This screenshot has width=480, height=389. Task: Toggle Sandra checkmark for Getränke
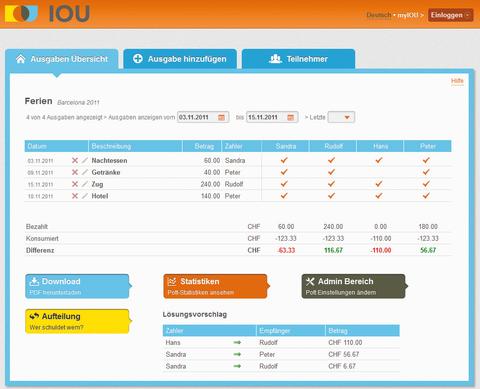[x=284, y=172]
